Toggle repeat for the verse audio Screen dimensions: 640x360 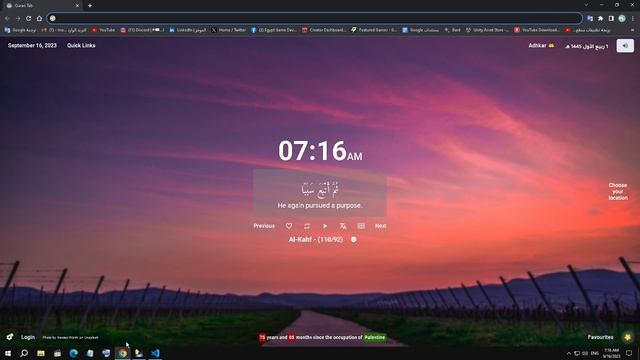click(x=307, y=226)
